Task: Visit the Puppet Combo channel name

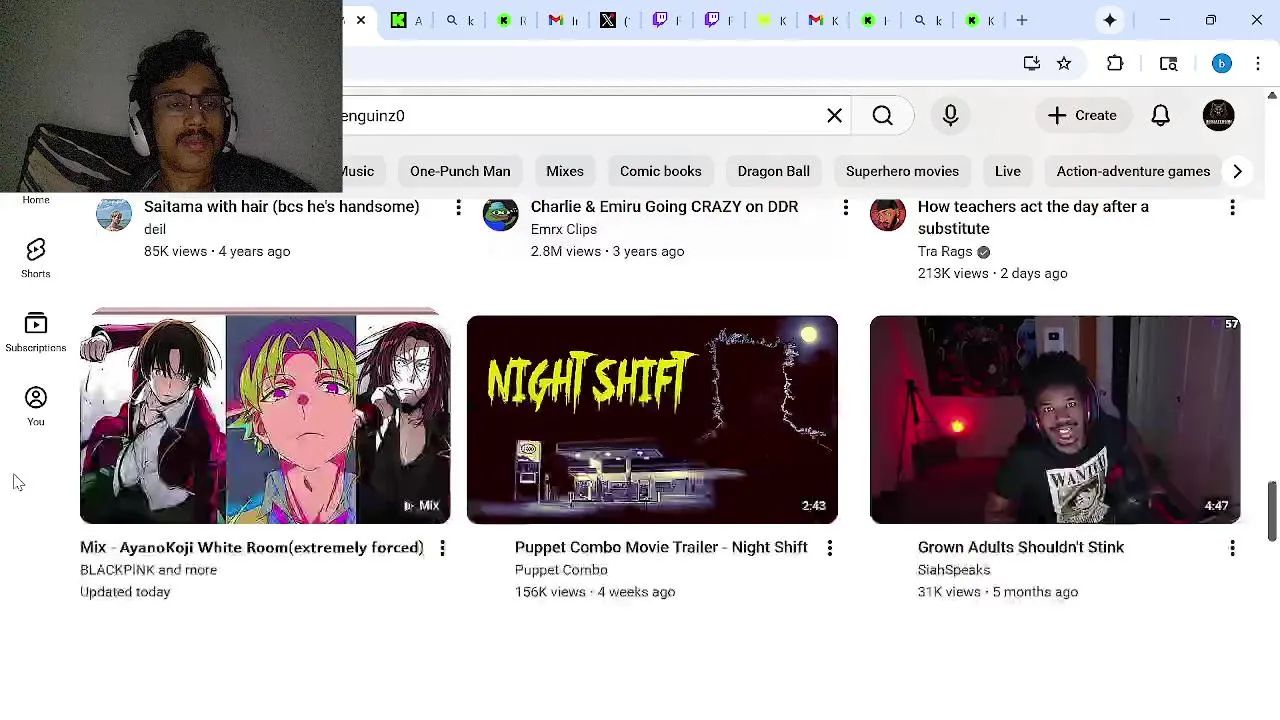Action: pyautogui.click(x=561, y=570)
